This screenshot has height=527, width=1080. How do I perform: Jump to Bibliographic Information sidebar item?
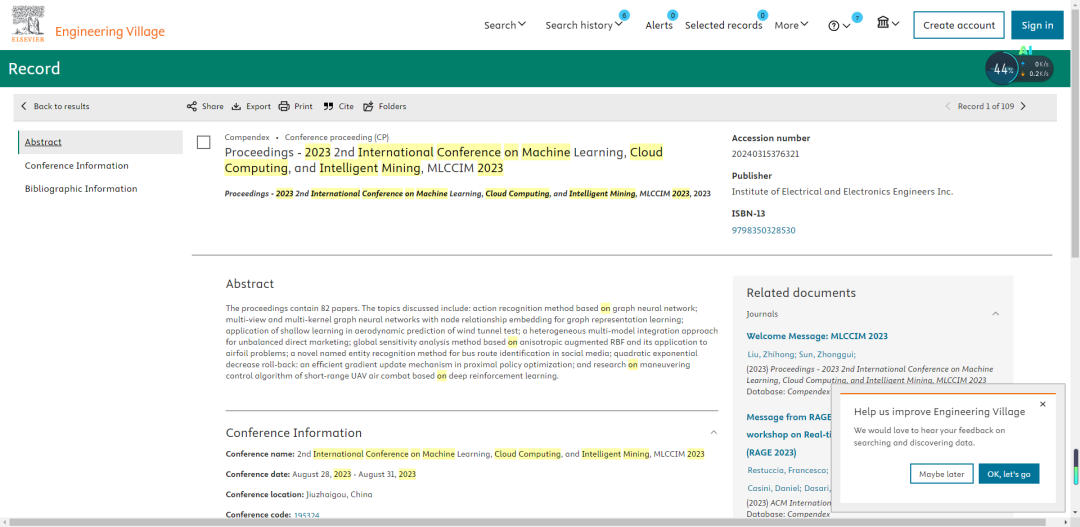(81, 189)
